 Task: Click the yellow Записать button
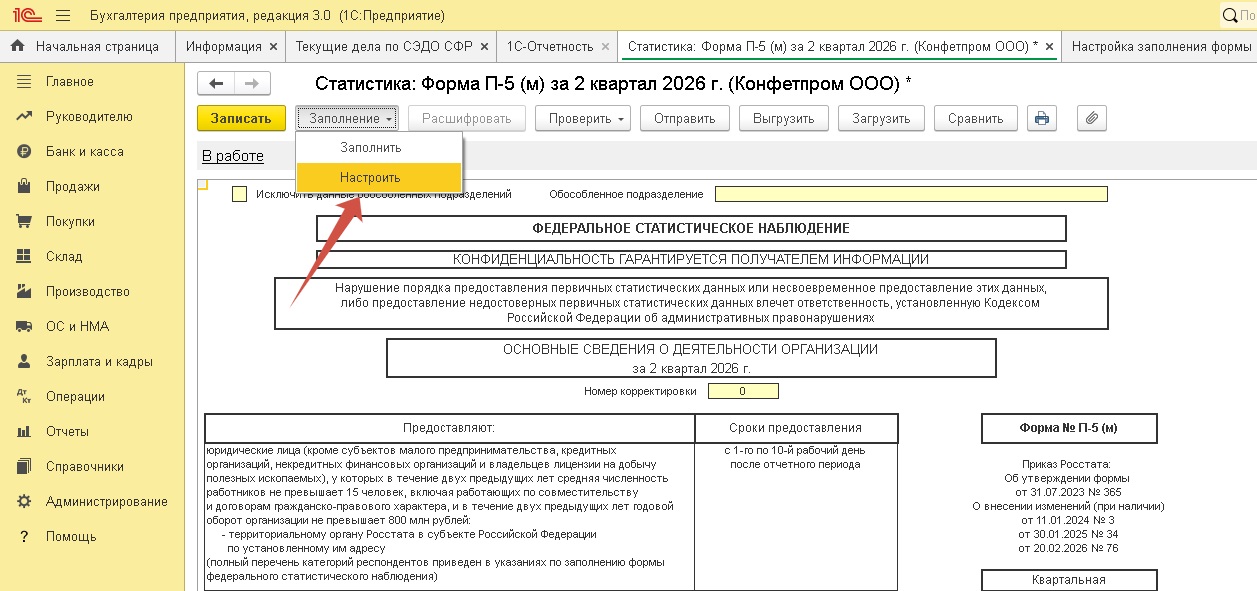(241, 118)
